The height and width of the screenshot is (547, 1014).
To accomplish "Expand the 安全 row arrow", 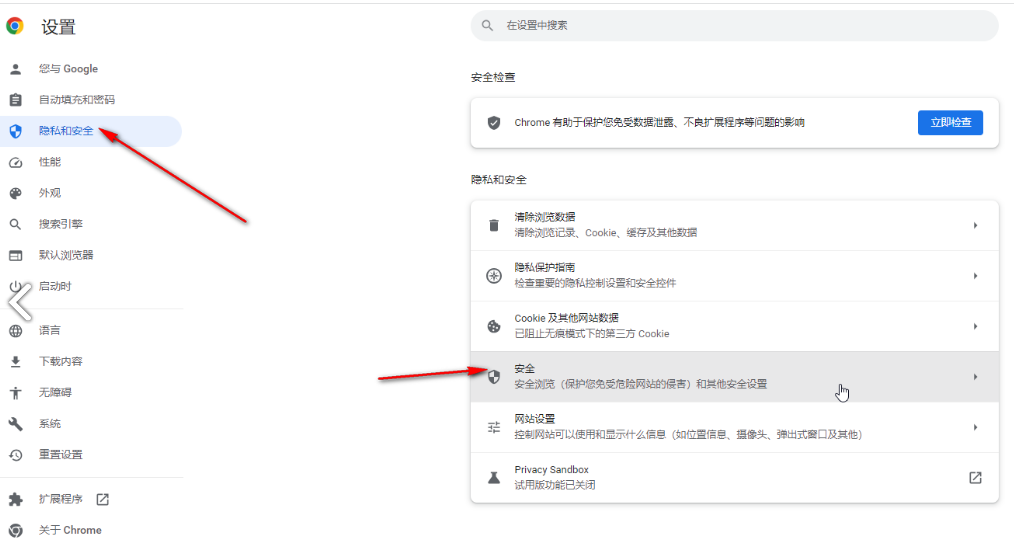I will 975,377.
